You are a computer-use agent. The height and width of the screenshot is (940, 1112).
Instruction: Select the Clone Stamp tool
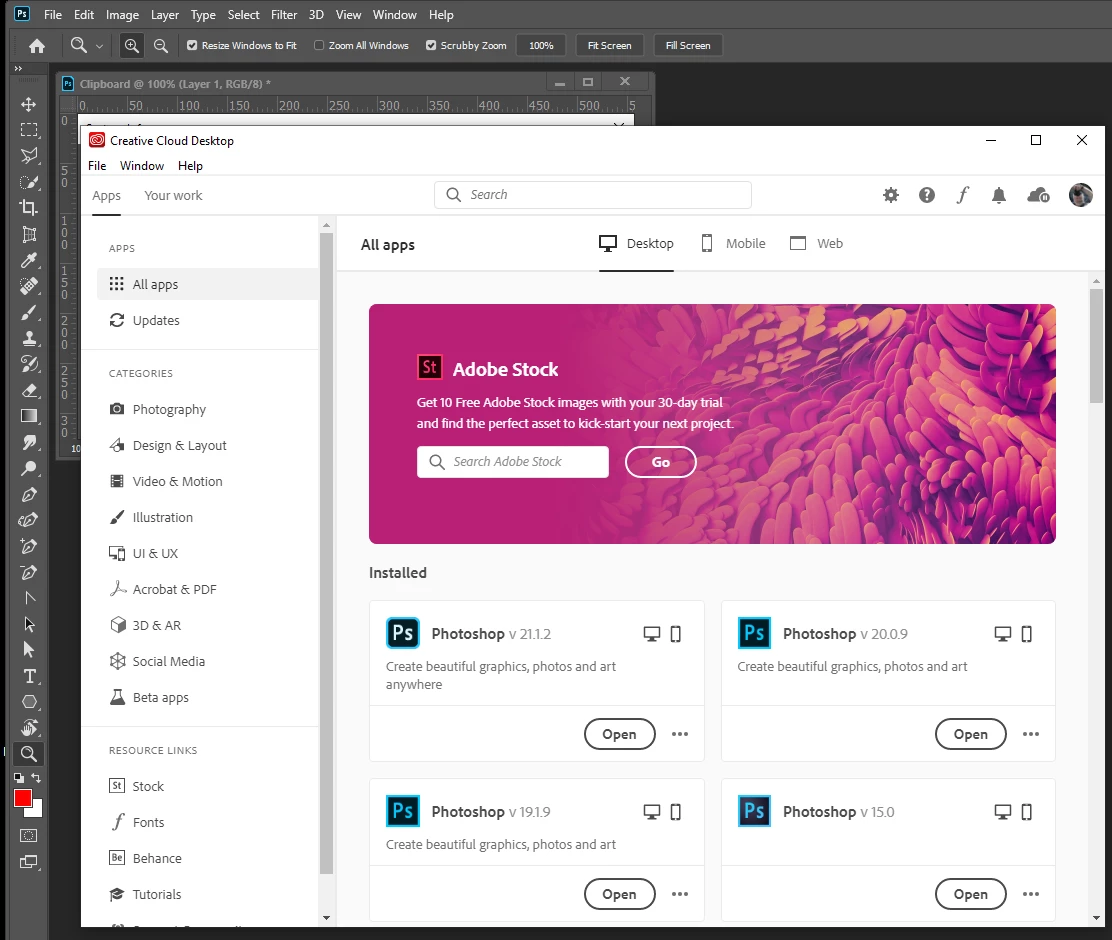(28, 338)
